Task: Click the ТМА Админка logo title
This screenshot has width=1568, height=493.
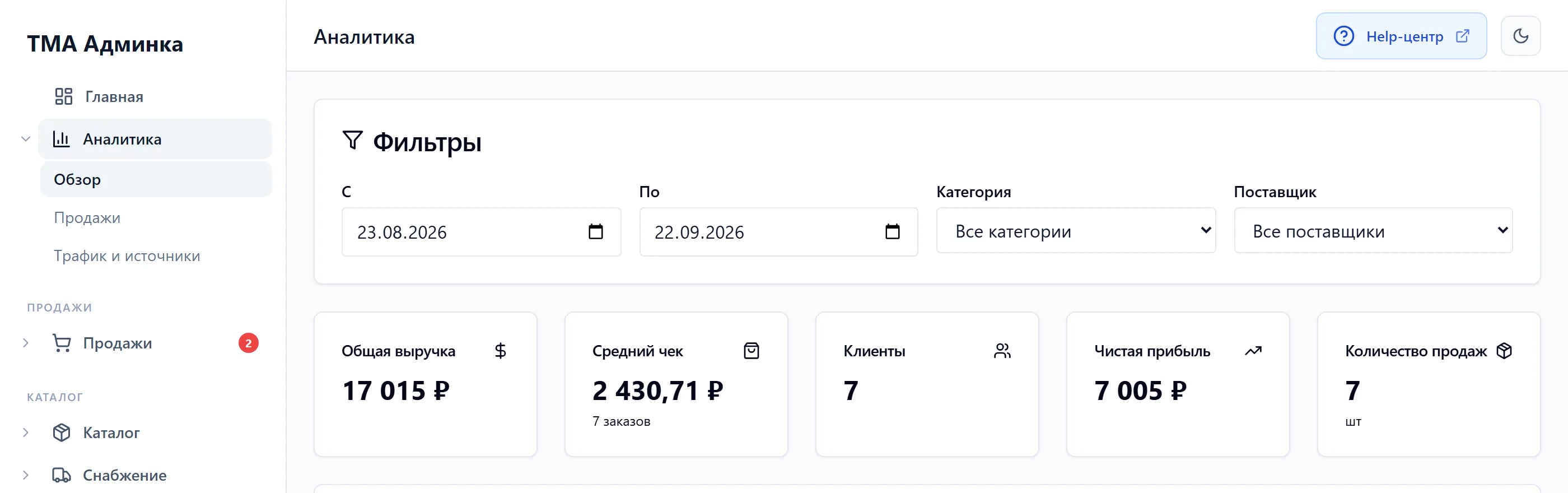Action: (105, 44)
